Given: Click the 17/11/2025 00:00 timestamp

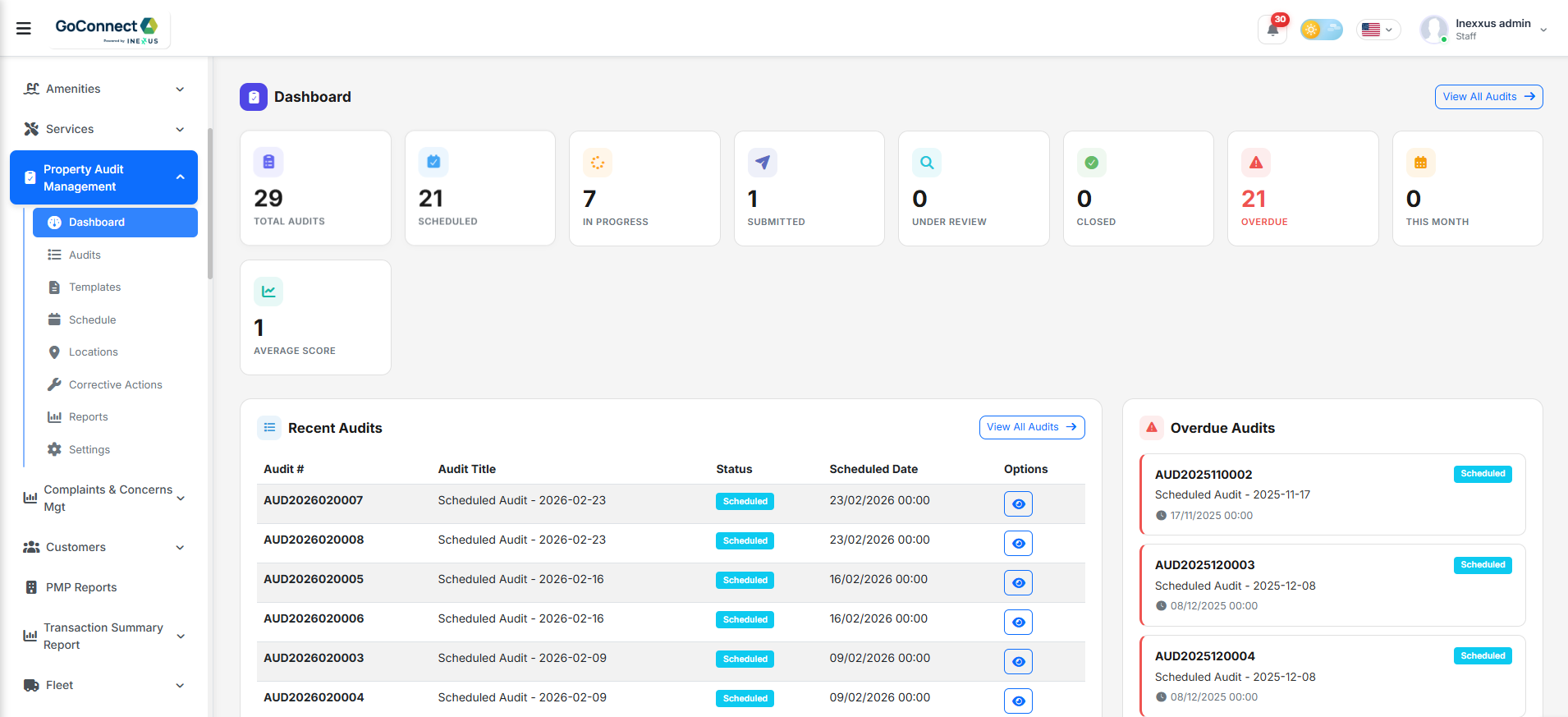Looking at the screenshot, I should [1212, 516].
